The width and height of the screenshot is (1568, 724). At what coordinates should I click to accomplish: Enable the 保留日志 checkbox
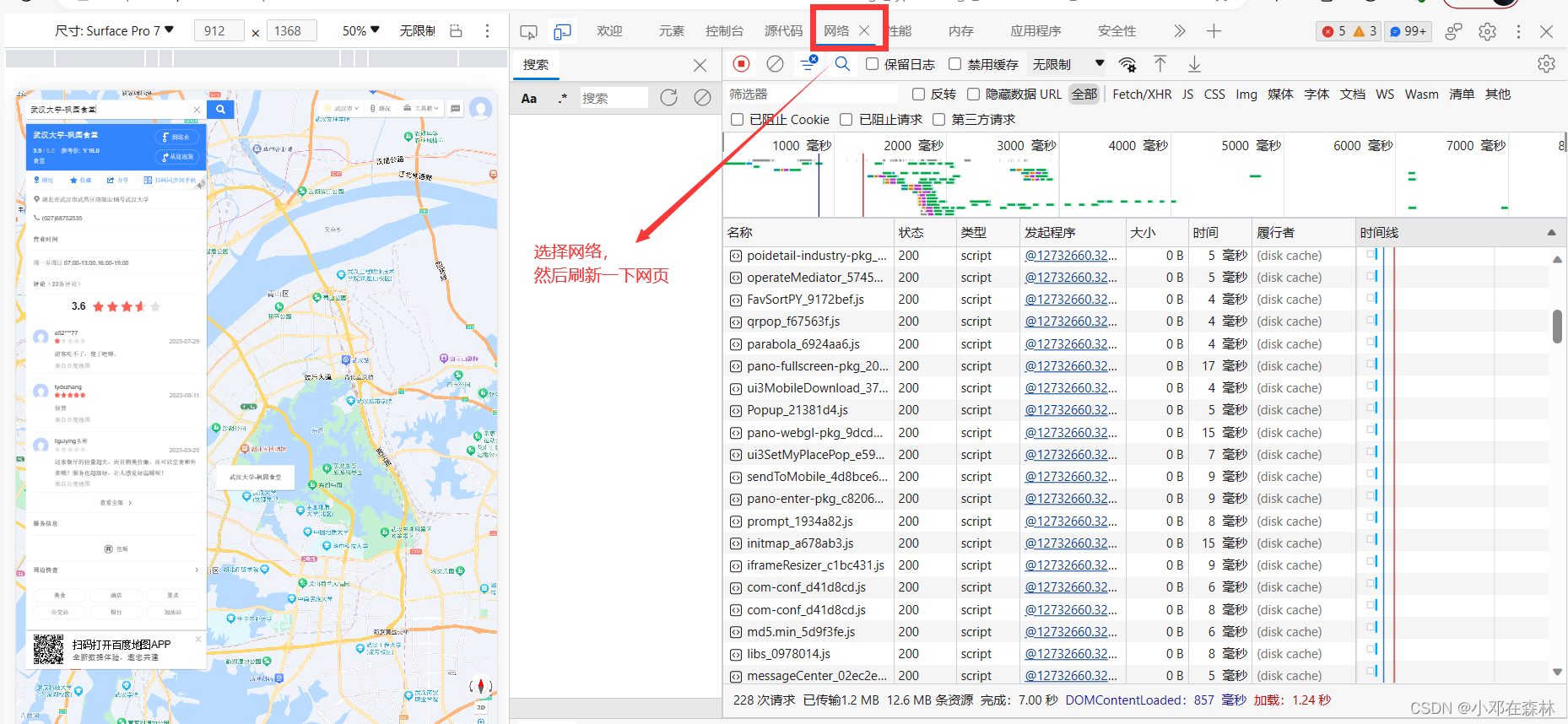coord(873,64)
